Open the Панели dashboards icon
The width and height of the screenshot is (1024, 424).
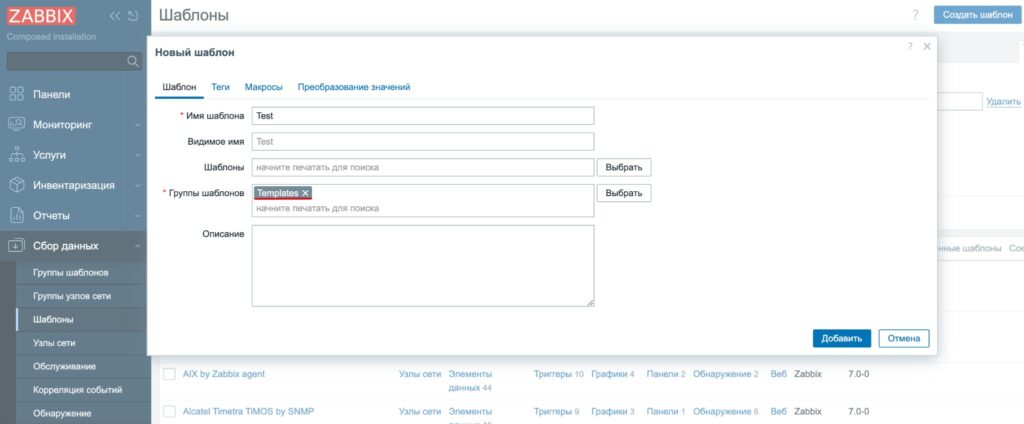pos(16,94)
